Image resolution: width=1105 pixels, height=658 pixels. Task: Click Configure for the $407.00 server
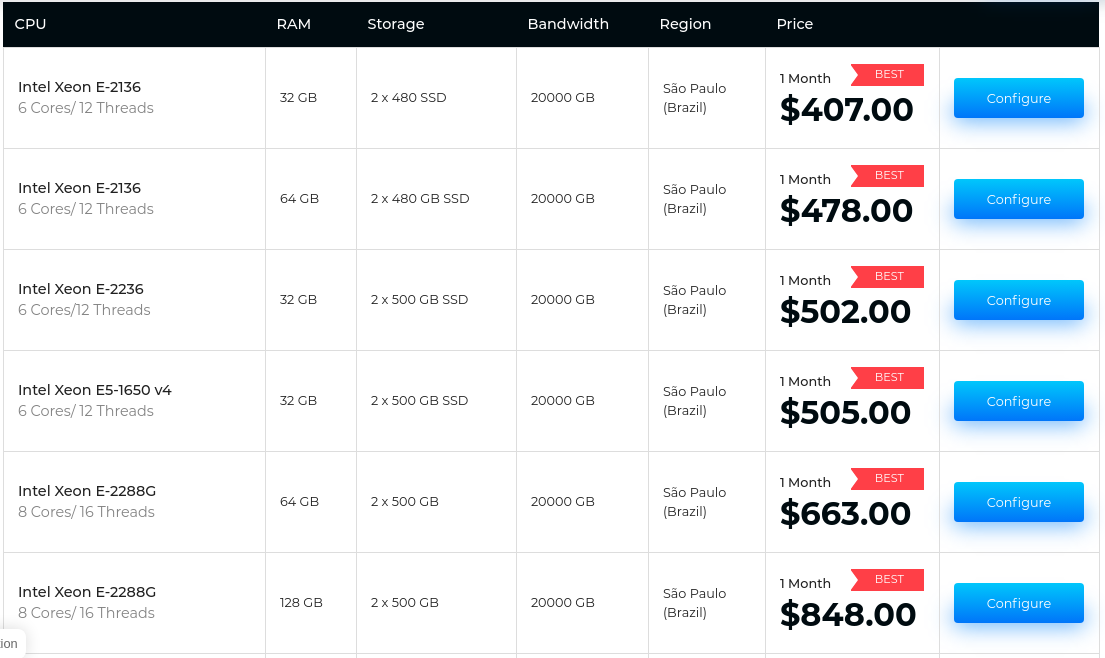(x=1018, y=98)
